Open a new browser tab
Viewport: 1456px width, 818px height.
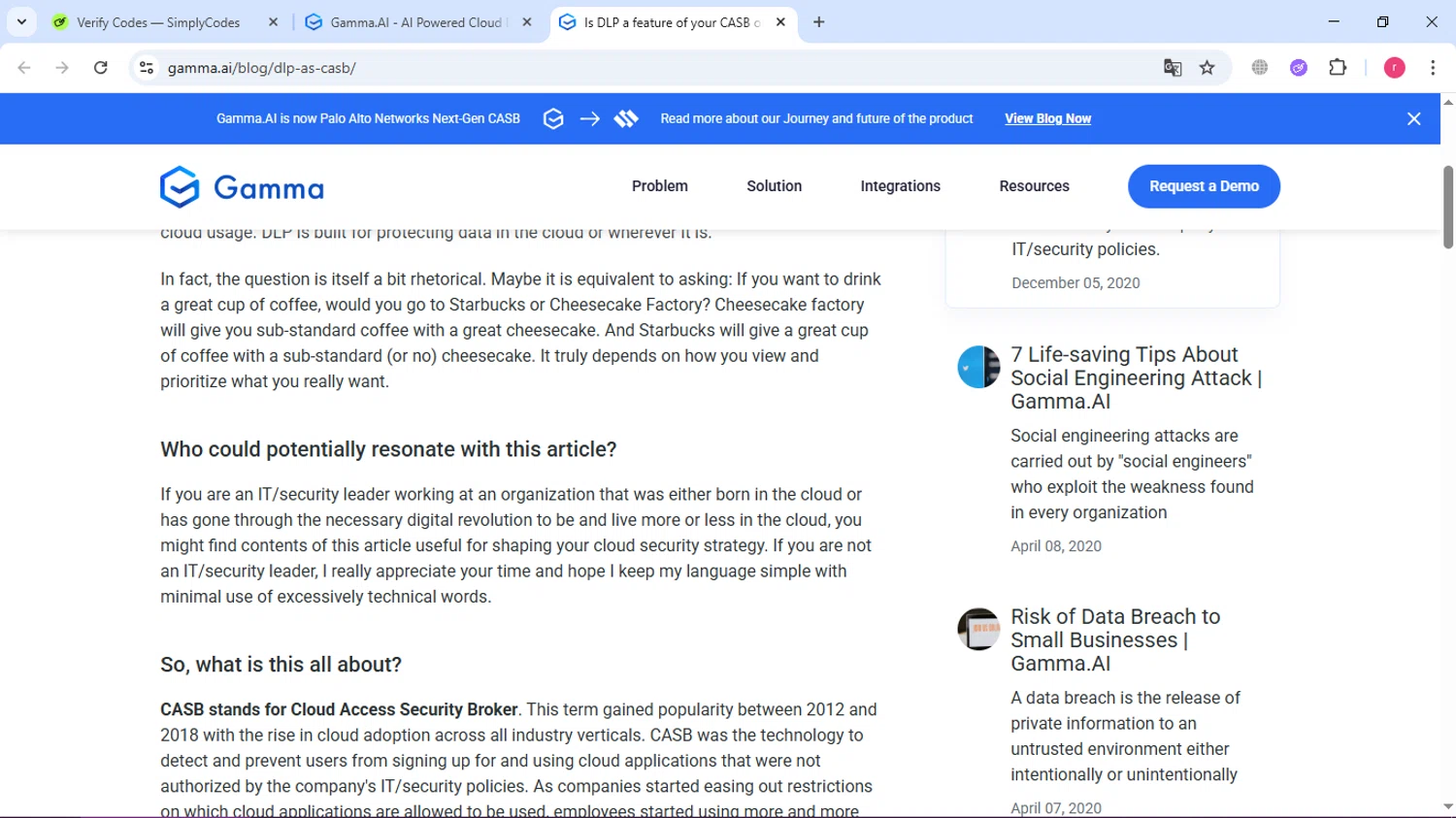819,22
